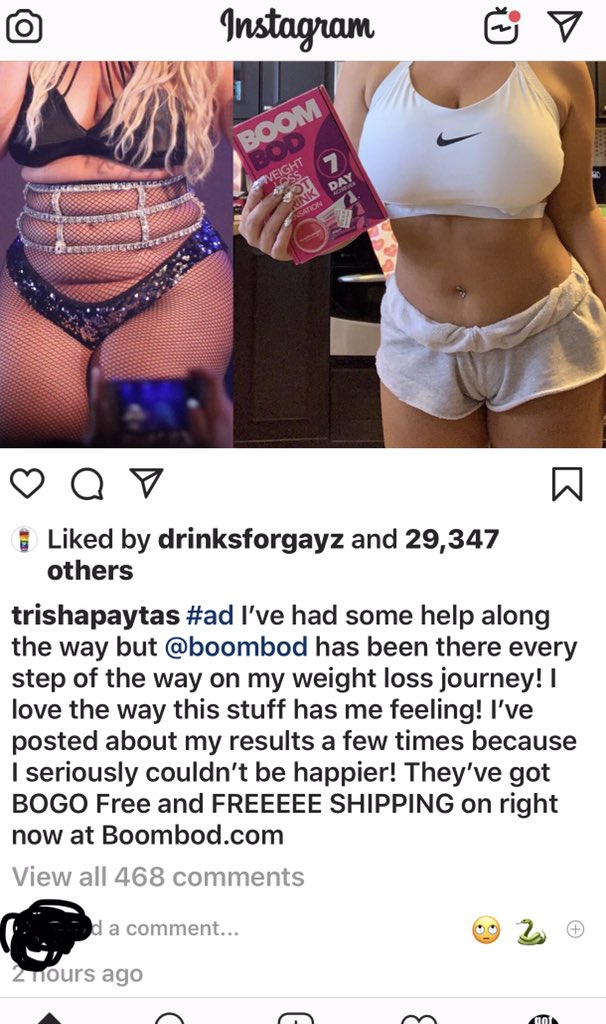Open the drinksforgayz liker profile
This screenshot has width=606, height=1024.
point(251,539)
